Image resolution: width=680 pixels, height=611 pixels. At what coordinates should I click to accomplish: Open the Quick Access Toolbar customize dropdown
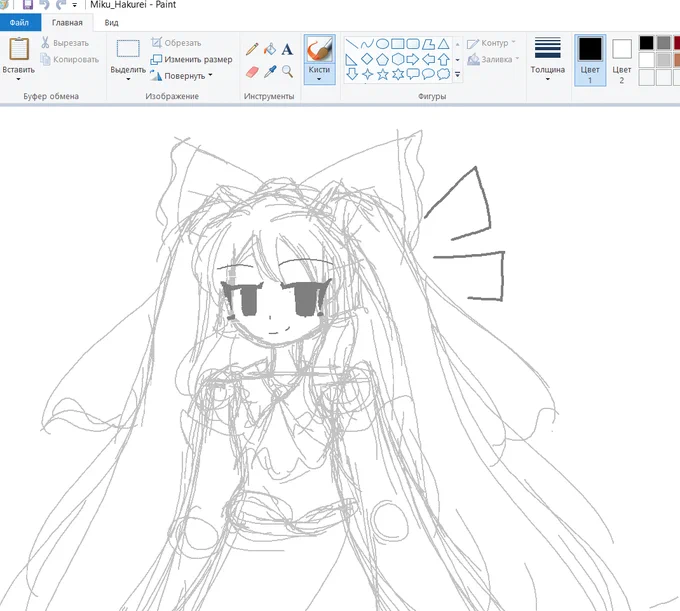point(75,5)
